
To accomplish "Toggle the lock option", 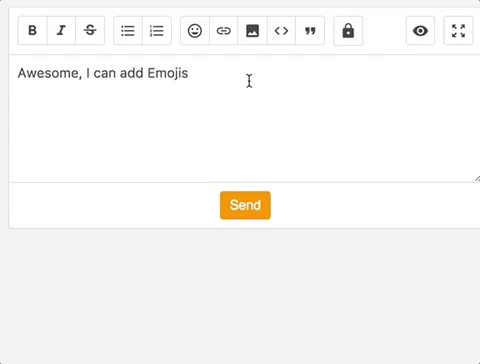I will (348, 31).
